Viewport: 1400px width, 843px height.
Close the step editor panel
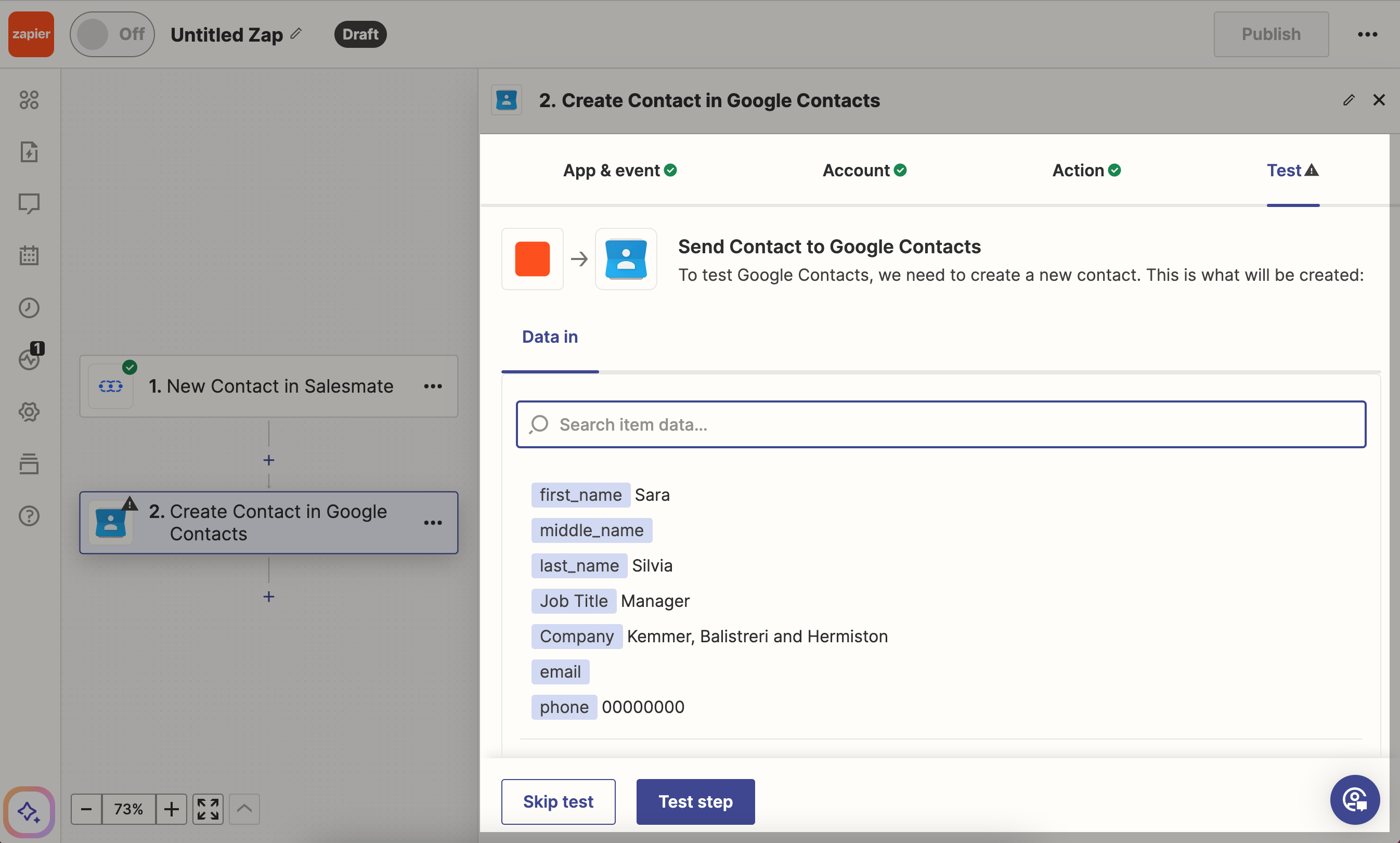point(1379,100)
